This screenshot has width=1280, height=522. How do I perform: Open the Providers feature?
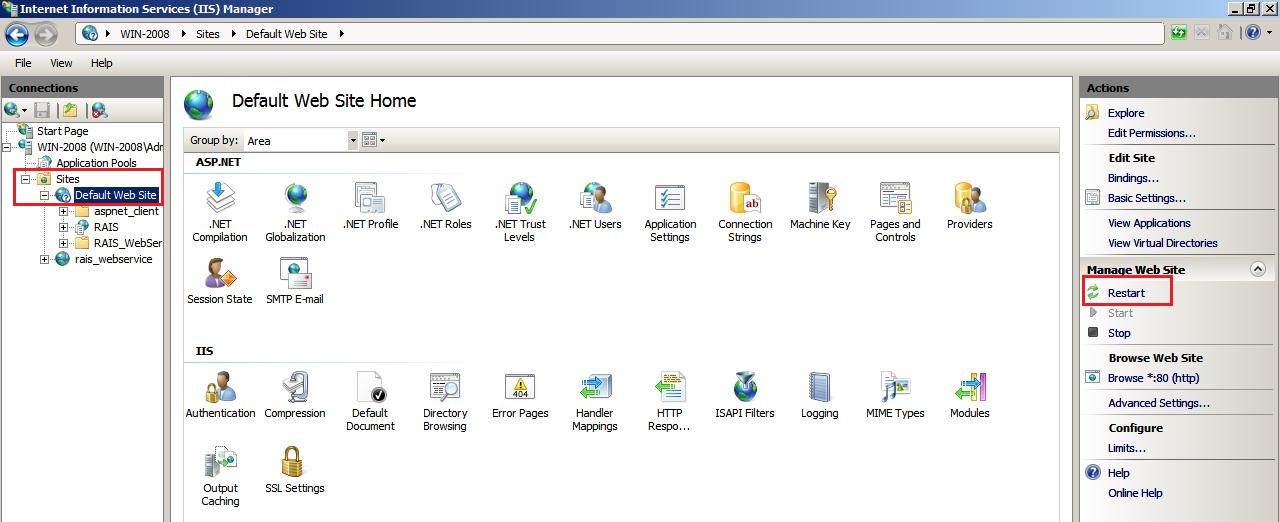(970, 206)
